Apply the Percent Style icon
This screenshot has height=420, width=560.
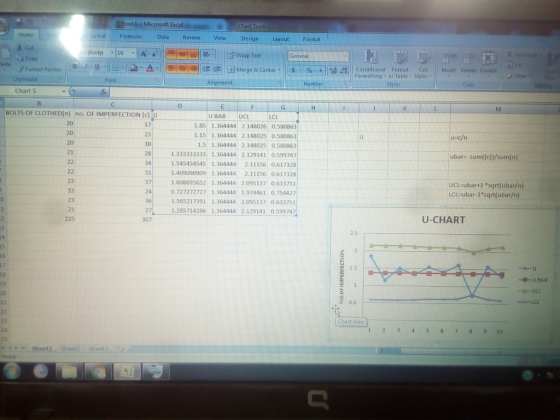click(x=309, y=70)
